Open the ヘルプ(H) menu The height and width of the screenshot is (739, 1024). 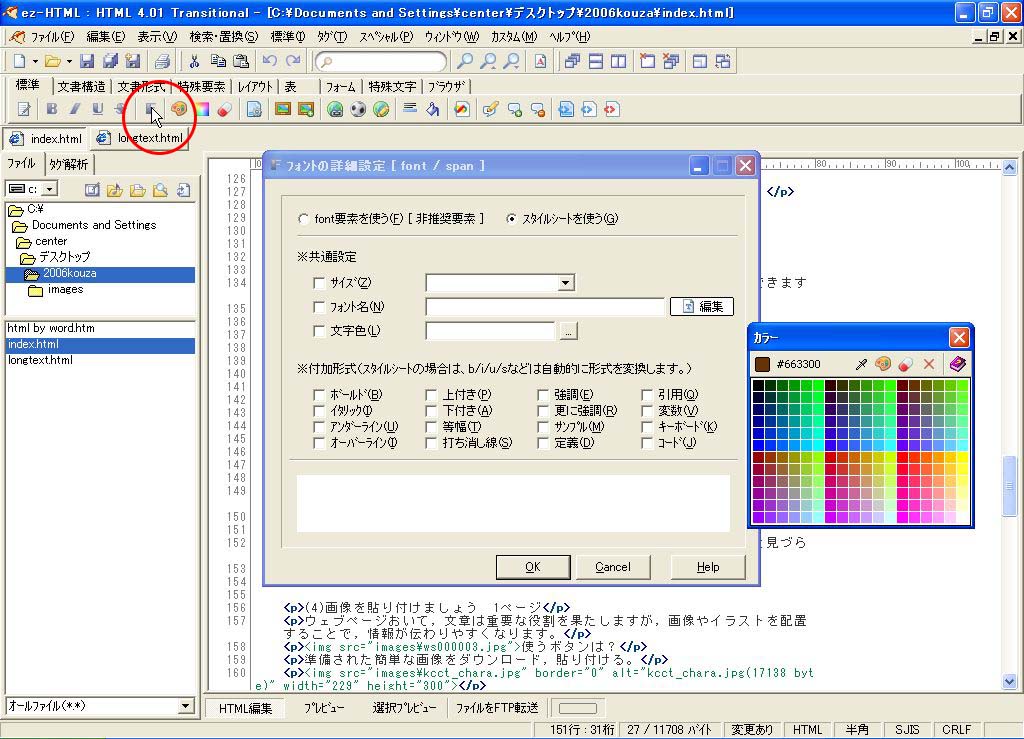click(569, 37)
